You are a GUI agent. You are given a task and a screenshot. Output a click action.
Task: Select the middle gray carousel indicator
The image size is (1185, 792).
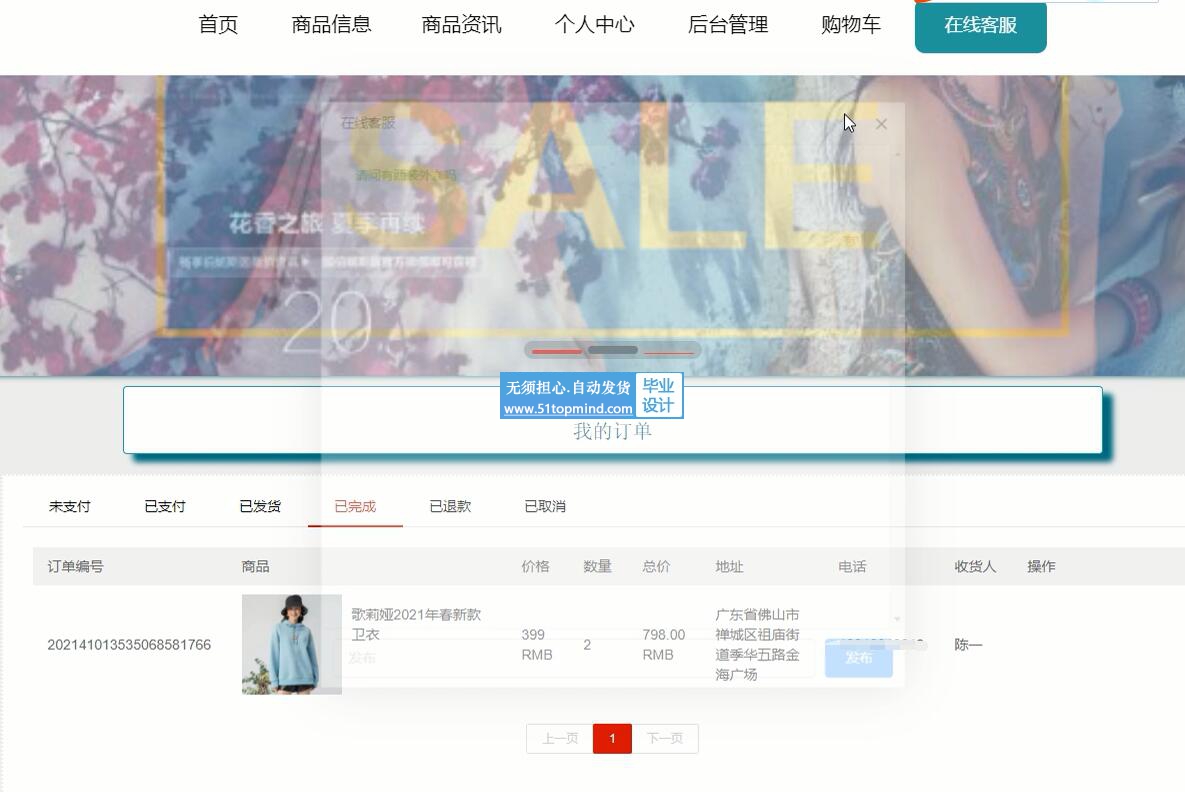tap(613, 351)
